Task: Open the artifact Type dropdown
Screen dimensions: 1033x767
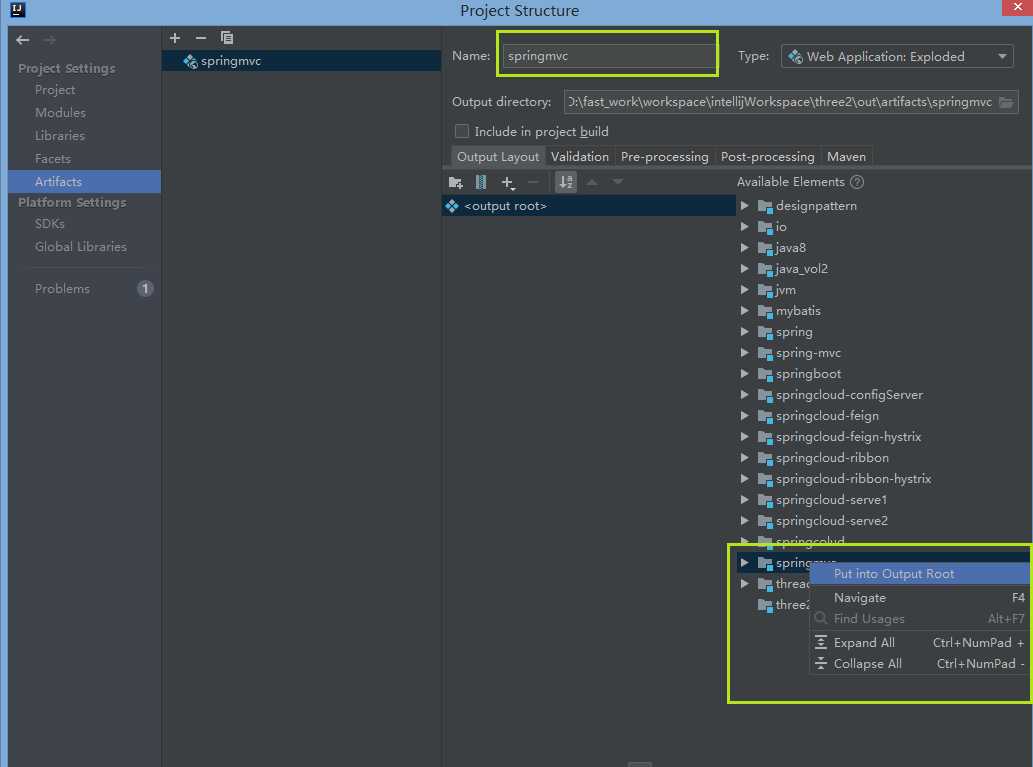Action: click(x=897, y=57)
